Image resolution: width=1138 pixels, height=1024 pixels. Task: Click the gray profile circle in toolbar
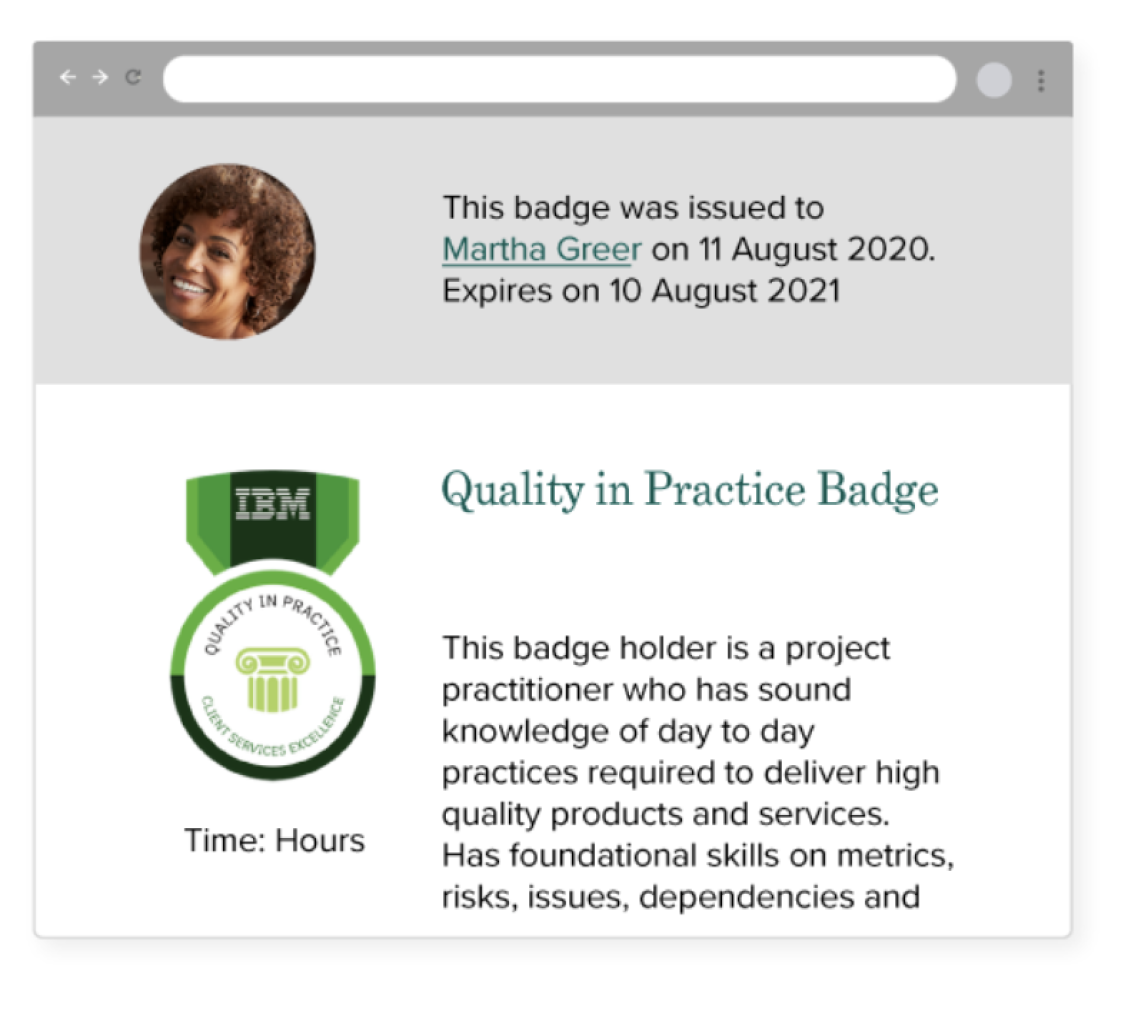point(994,80)
